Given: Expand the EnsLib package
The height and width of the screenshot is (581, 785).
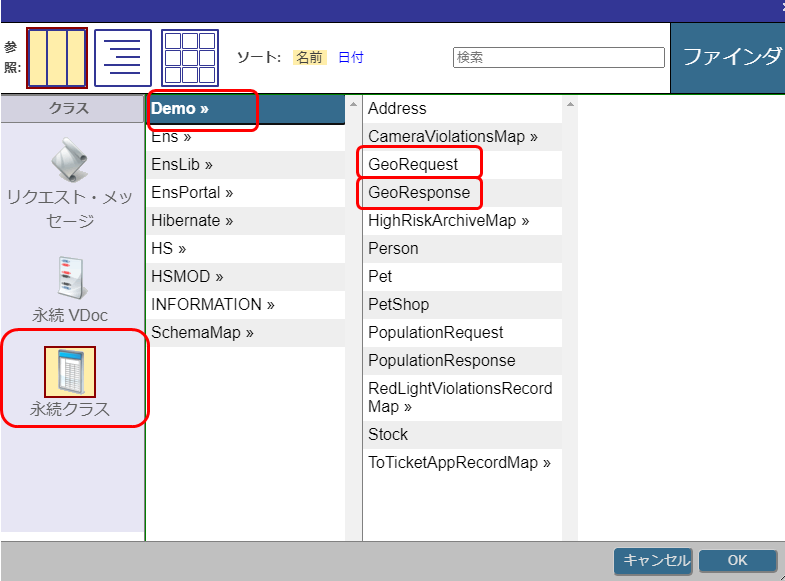Looking at the screenshot, I should tap(182, 164).
